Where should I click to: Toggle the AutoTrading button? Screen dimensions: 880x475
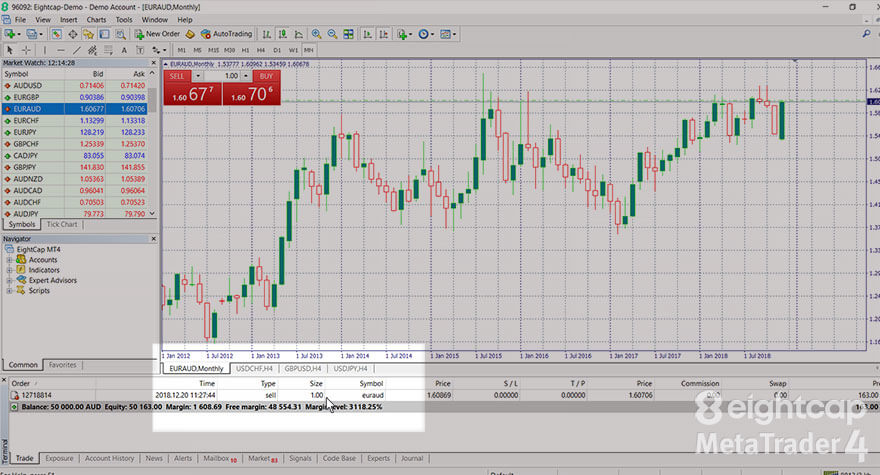pyautogui.click(x=226, y=34)
